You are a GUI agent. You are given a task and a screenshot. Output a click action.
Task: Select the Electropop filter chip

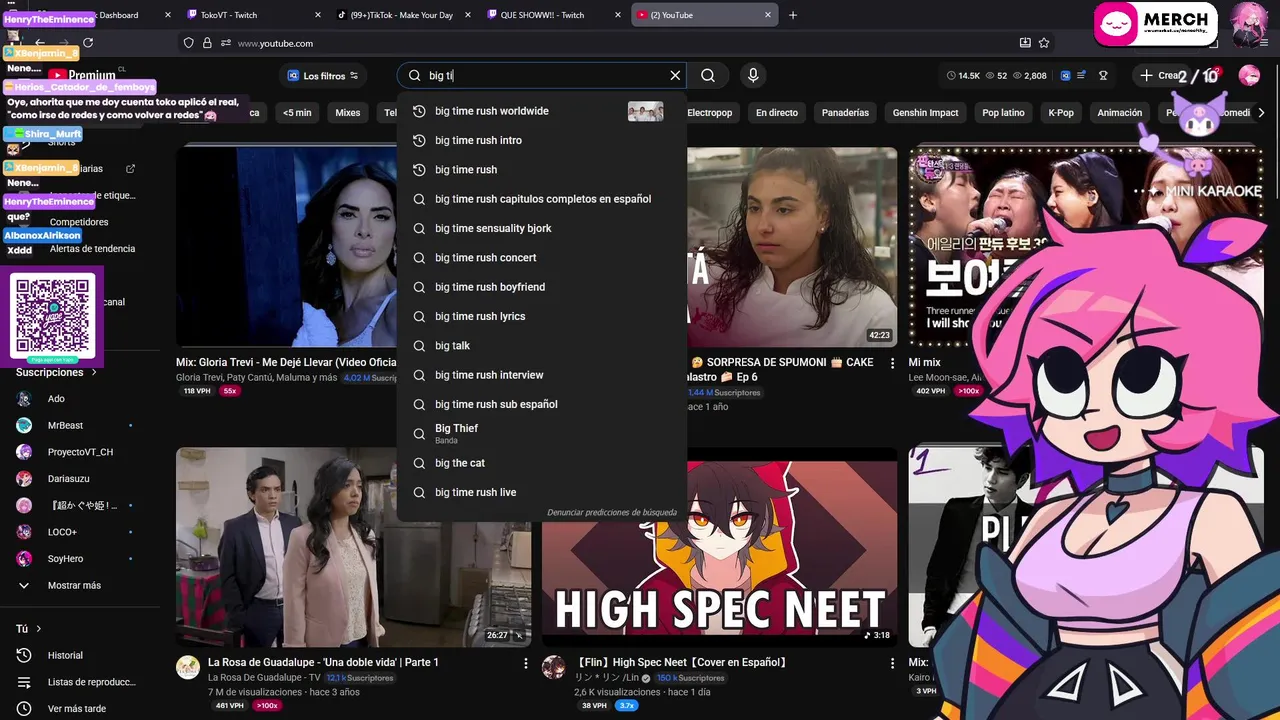click(x=710, y=113)
